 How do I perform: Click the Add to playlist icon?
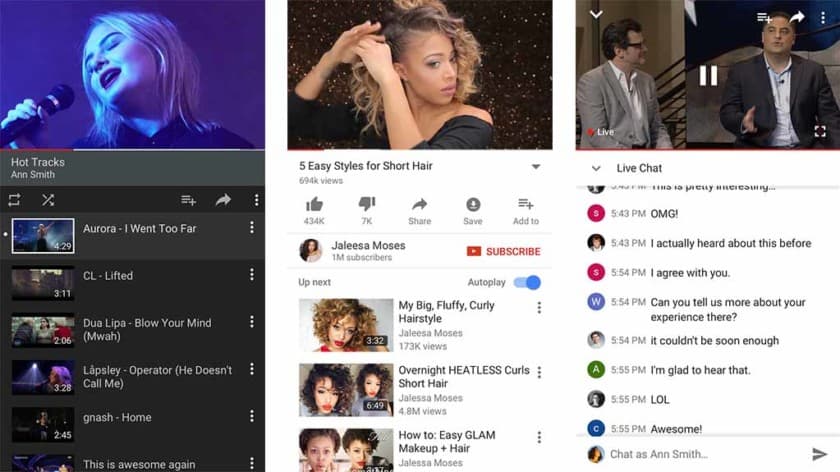[525, 205]
